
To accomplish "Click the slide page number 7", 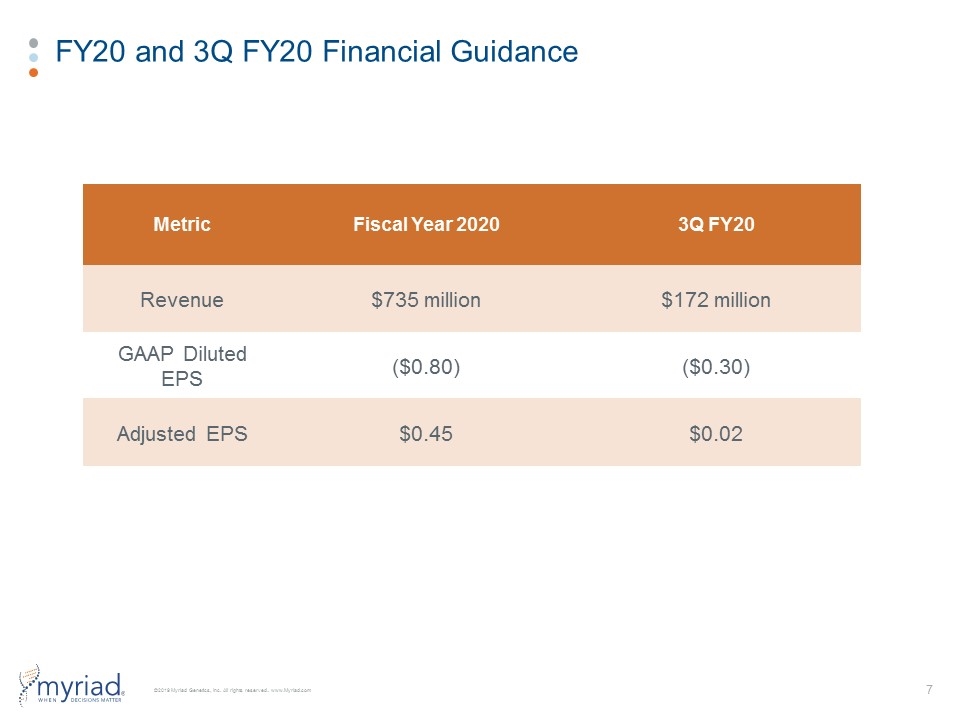I will (929, 689).
